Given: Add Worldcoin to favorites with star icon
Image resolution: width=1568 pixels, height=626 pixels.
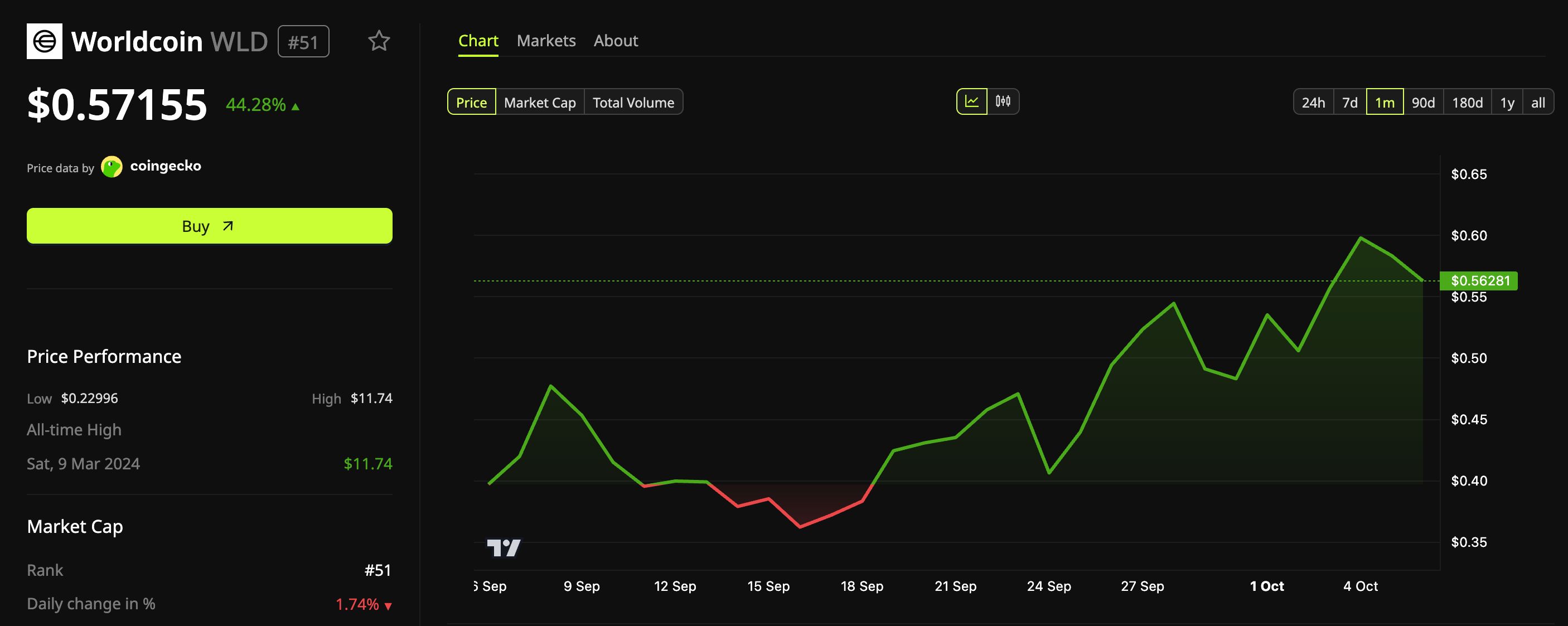Looking at the screenshot, I should (379, 41).
